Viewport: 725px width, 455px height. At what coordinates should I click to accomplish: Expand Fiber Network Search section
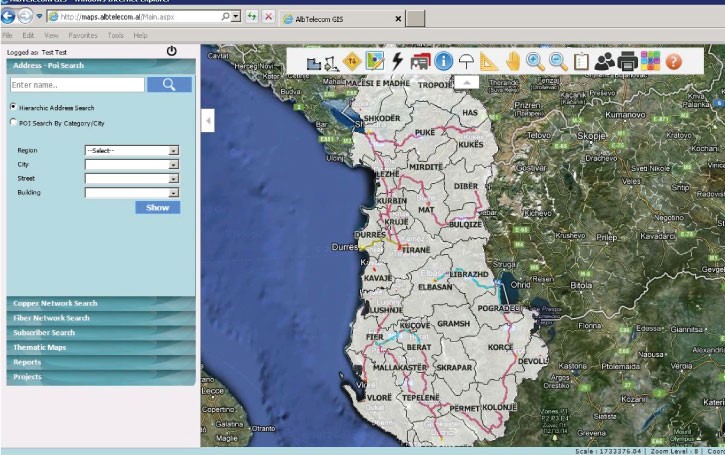coord(101,318)
